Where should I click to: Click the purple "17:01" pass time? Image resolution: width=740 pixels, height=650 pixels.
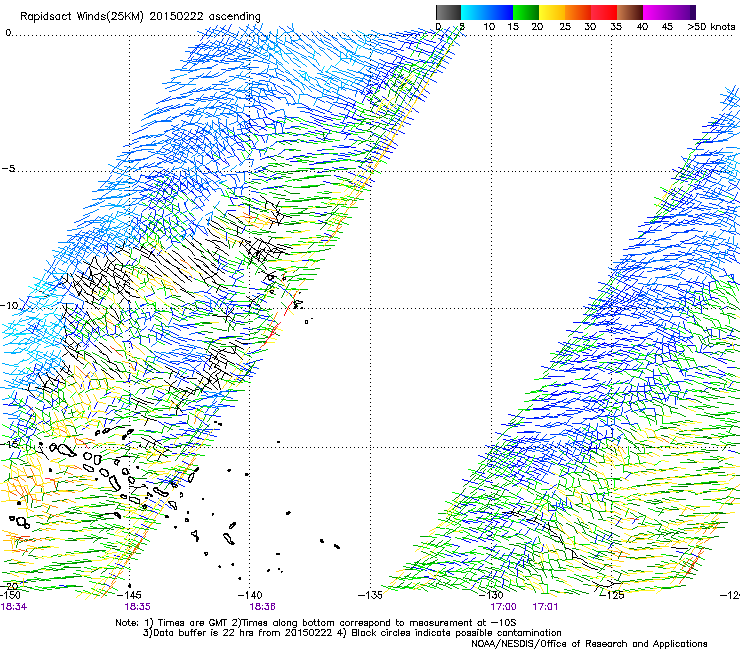[x=545, y=607]
